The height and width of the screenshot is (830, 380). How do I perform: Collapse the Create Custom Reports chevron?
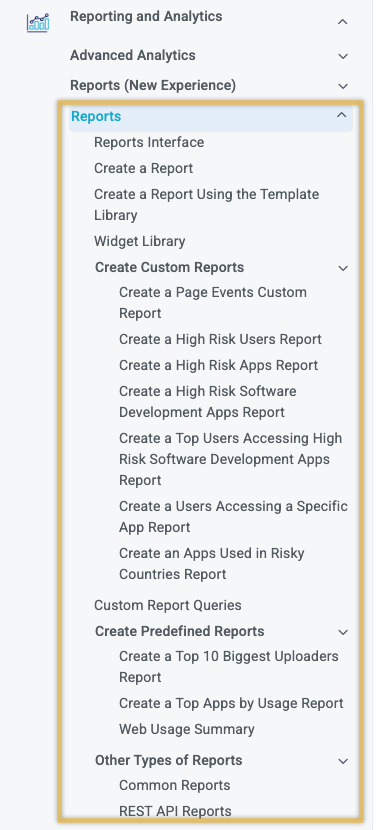343,268
